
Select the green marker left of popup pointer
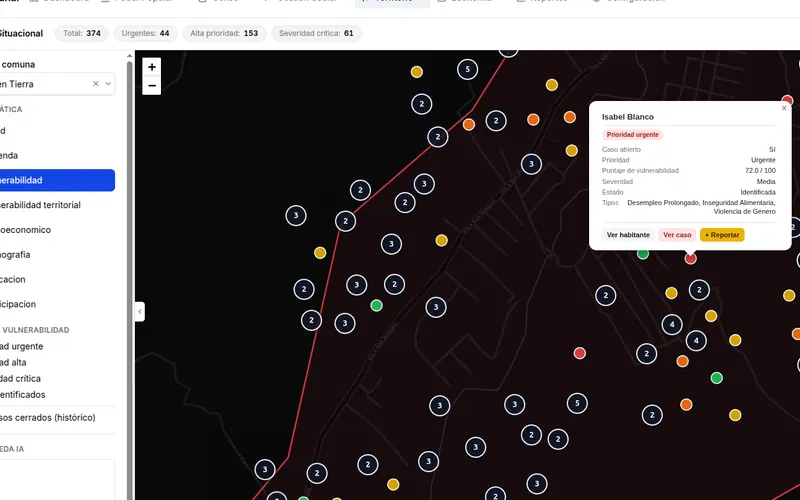point(643,254)
